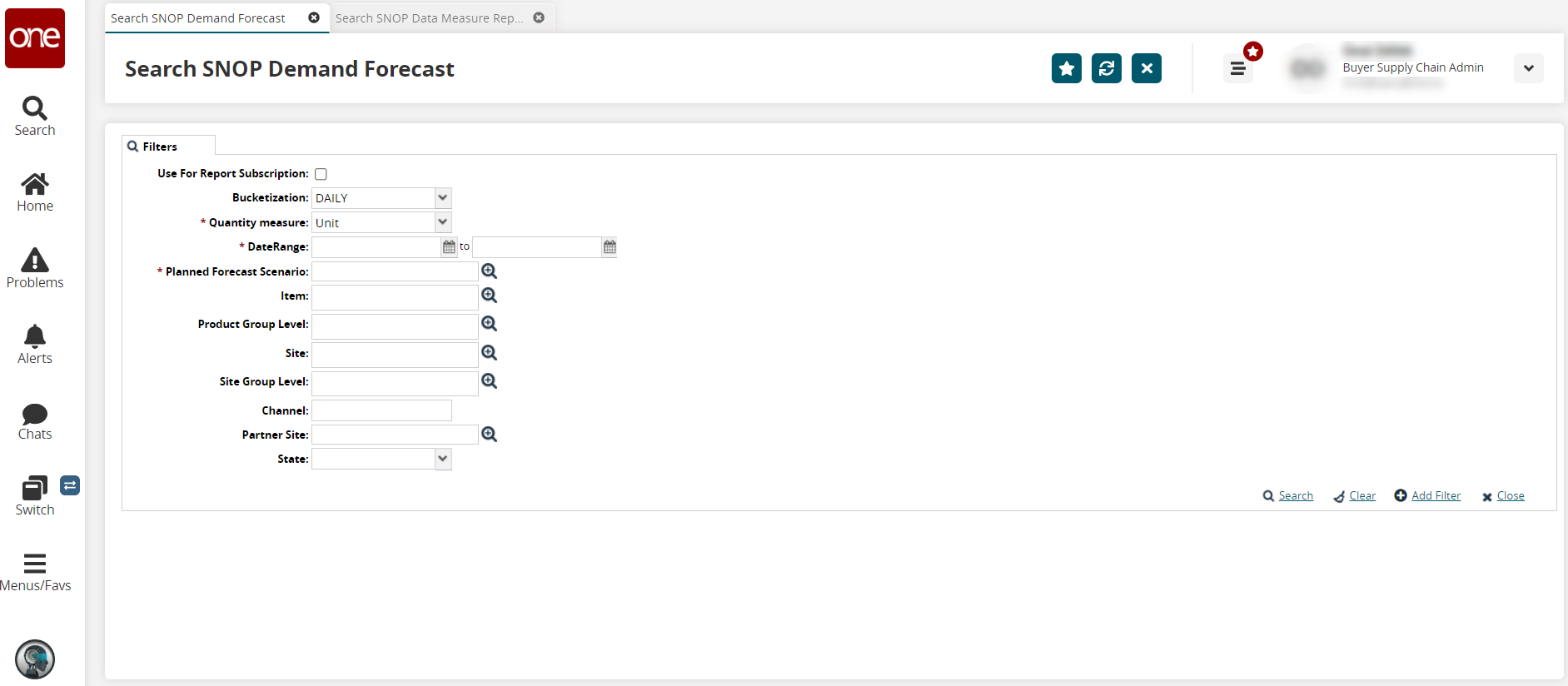This screenshot has width=1568, height=686.
Task: Expand the Quantity measure dropdown
Action: 443,222
